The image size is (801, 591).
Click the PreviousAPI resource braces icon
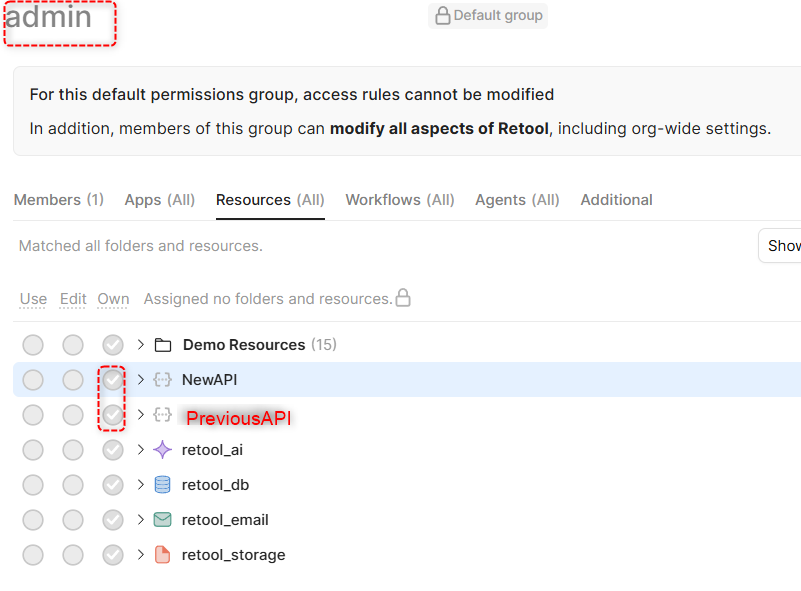(163, 415)
